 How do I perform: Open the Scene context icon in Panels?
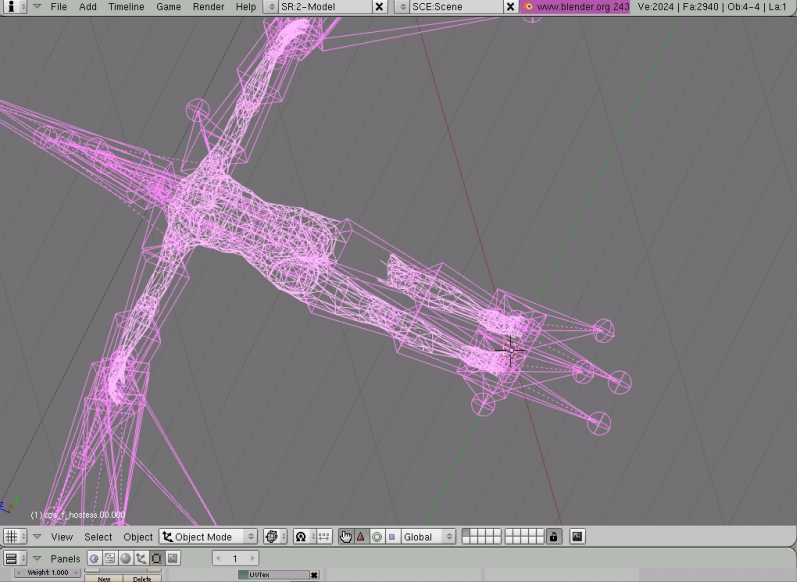pyautogui.click(x=172, y=559)
